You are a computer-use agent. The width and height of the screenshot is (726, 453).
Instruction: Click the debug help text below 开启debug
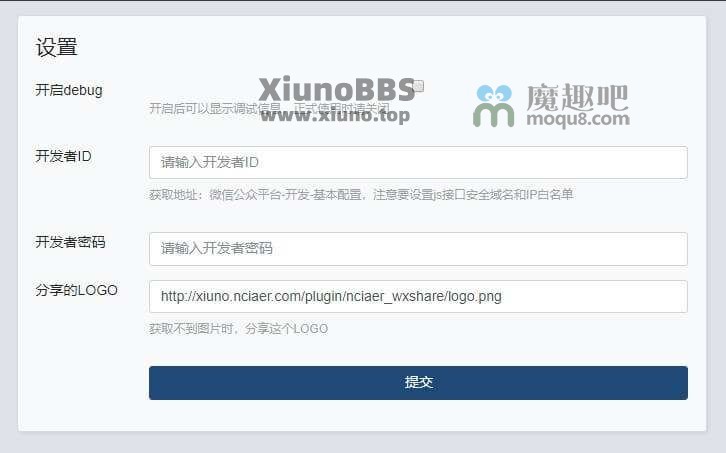[x=269, y=108]
